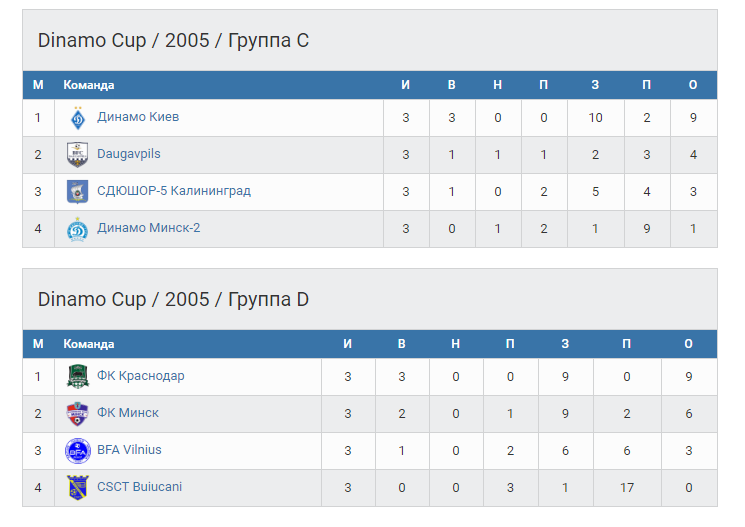Click the Группа C table title
The width and height of the screenshot is (745, 527).
pyautogui.click(x=173, y=41)
